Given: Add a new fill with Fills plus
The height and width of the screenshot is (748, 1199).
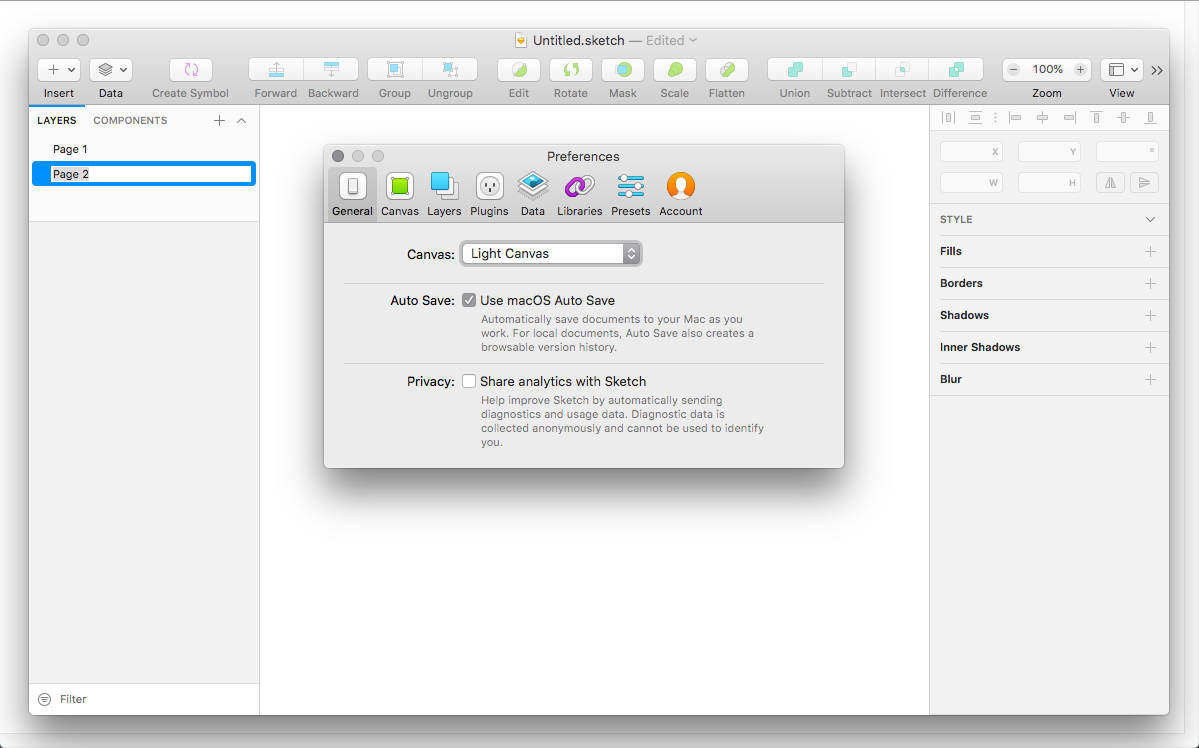Looking at the screenshot, I should pos(1150,252).
